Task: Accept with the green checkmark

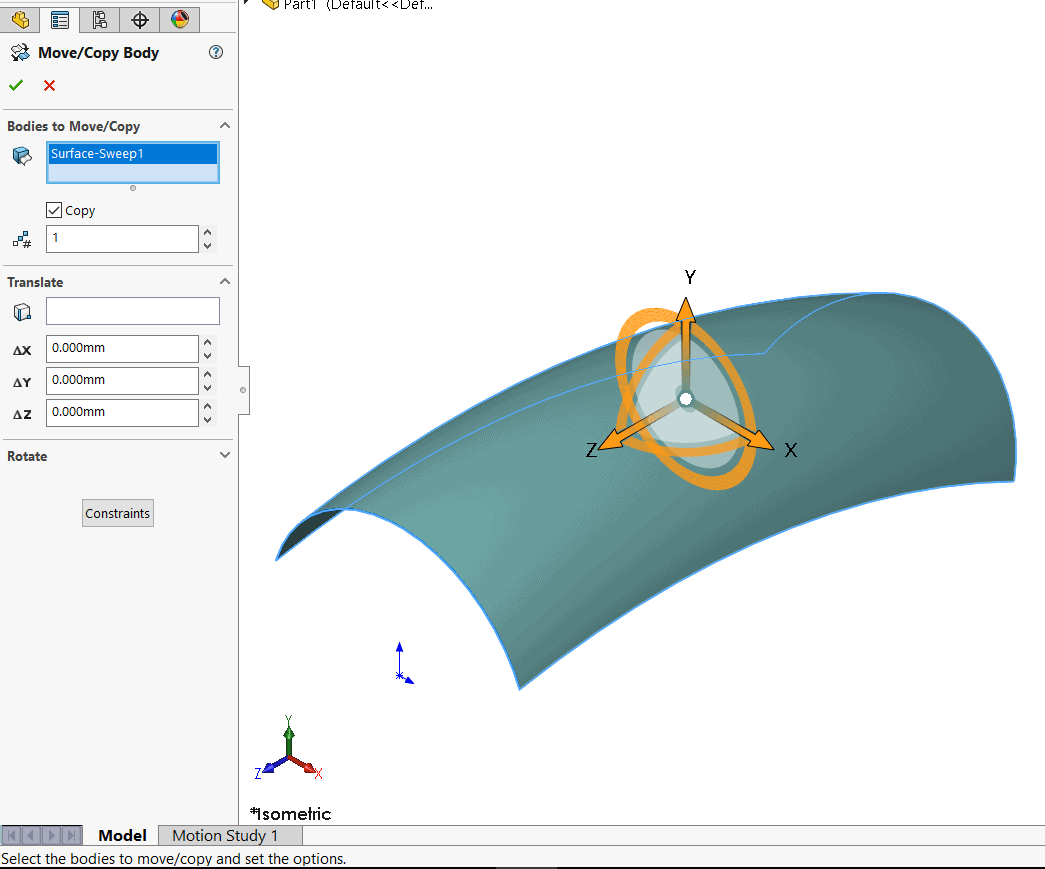Action: tap(16, 85)
